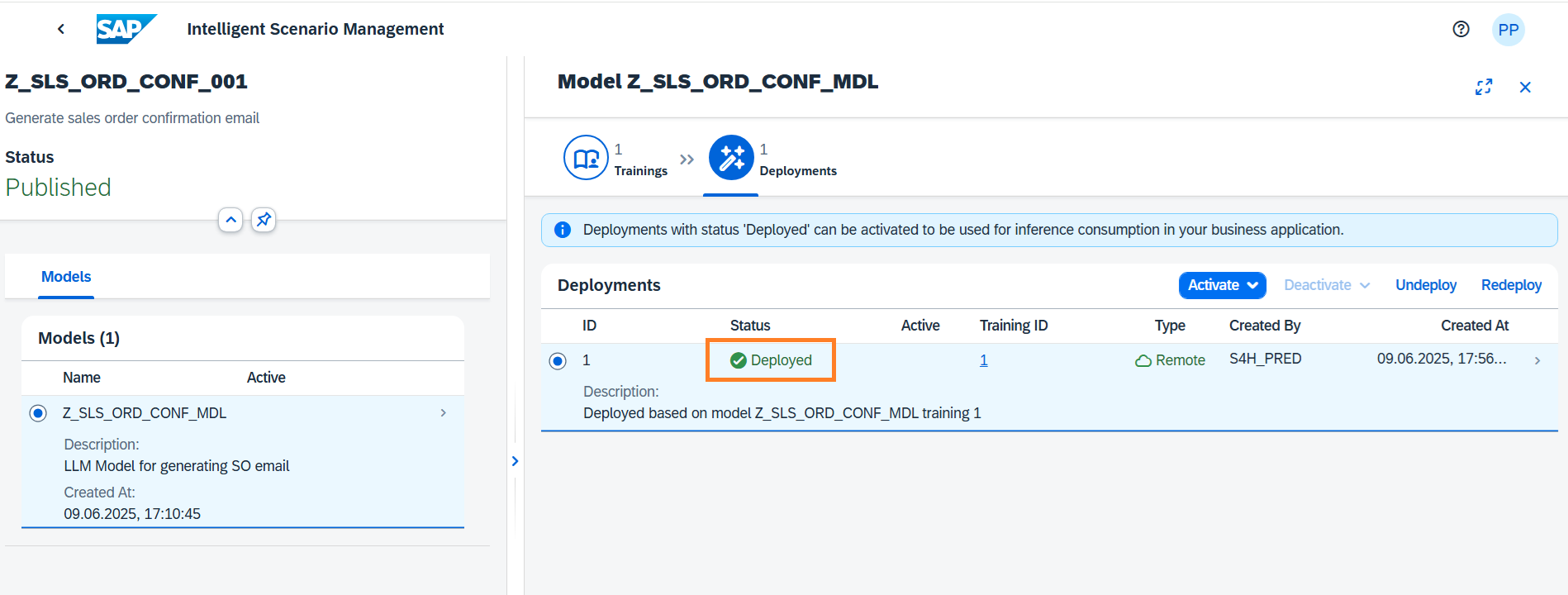Pin the header with pin icon
1568x595 pixels.
pos(264,220)
